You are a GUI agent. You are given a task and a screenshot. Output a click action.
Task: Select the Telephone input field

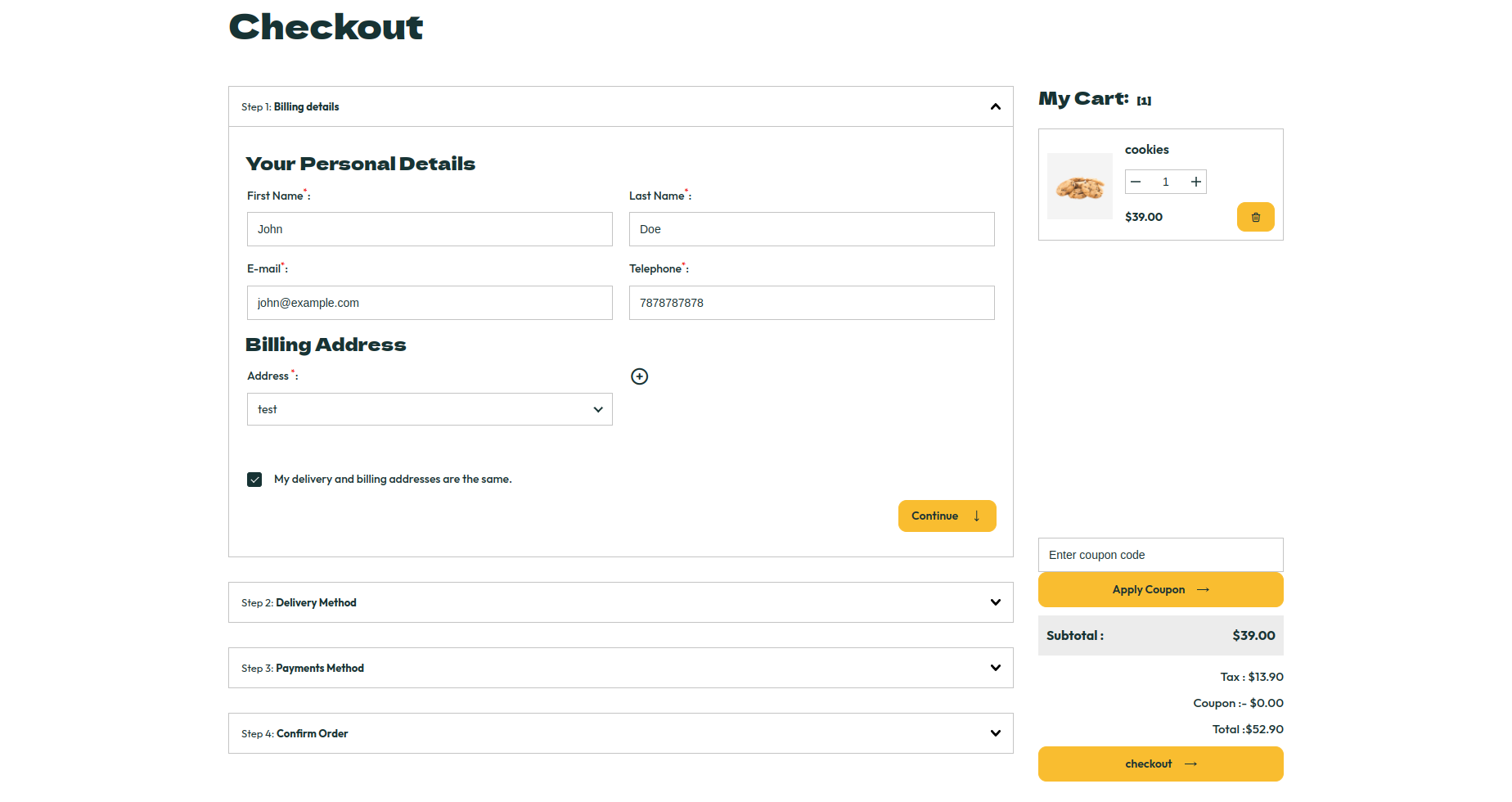pyautogui.click(x=811, y=303)
